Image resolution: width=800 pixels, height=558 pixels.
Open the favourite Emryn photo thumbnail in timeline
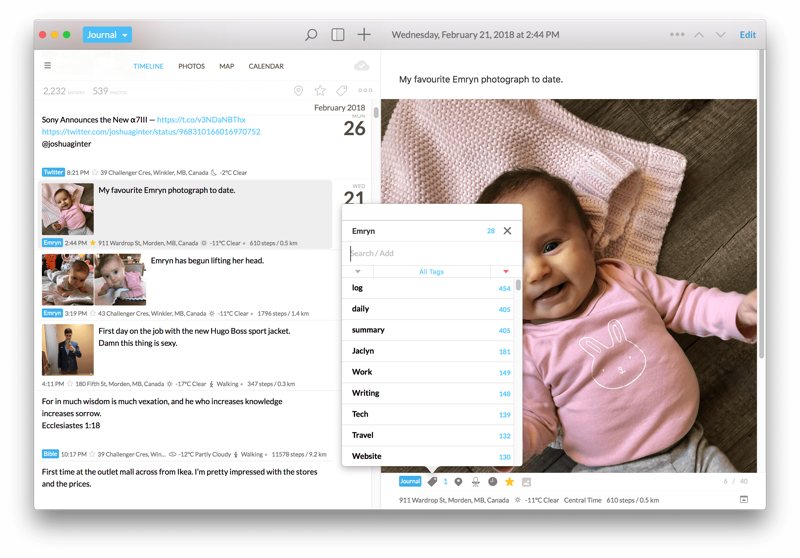[x=68, y=209]
